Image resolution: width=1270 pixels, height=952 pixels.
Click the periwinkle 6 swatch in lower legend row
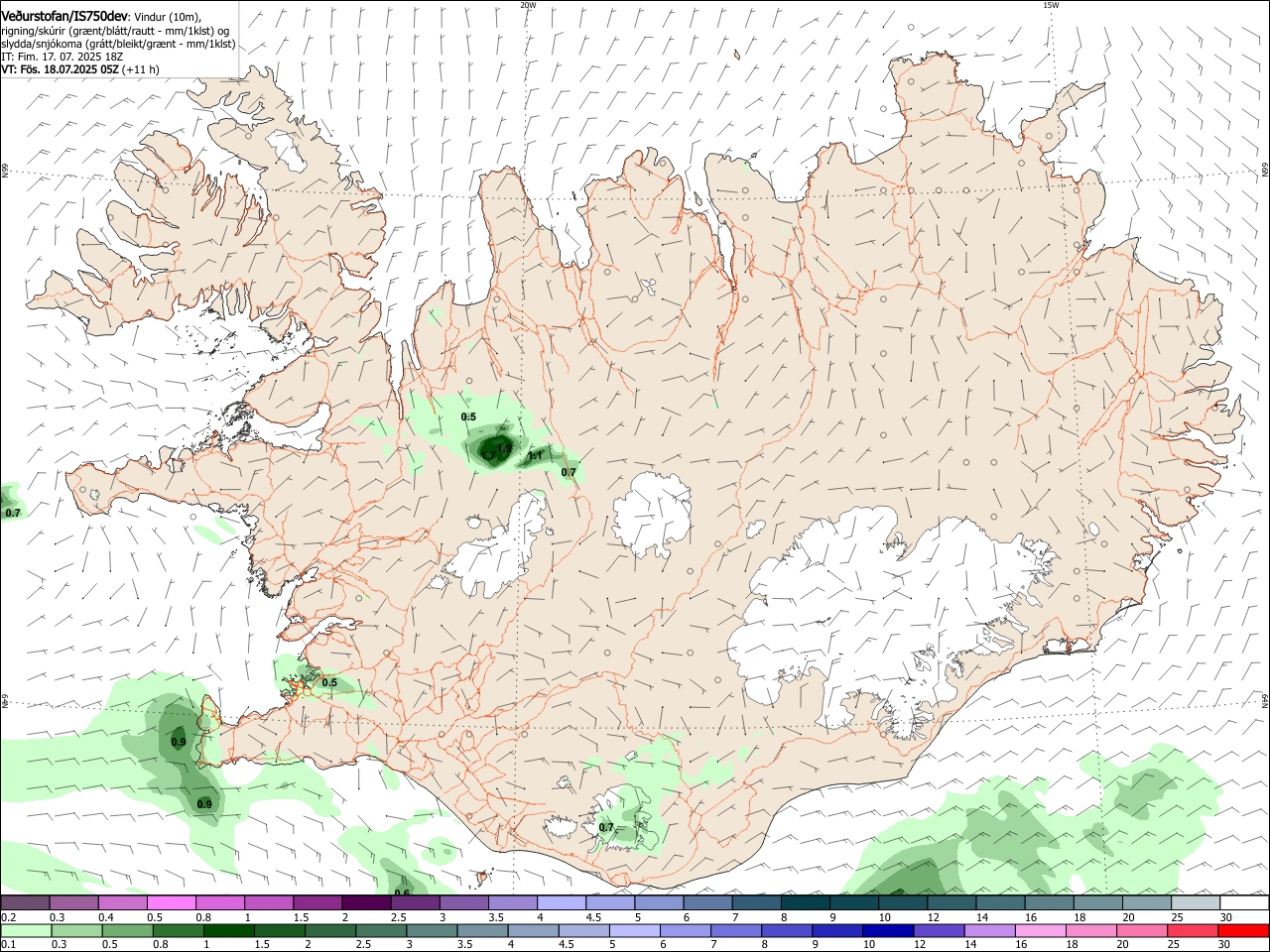pos(685,930)
